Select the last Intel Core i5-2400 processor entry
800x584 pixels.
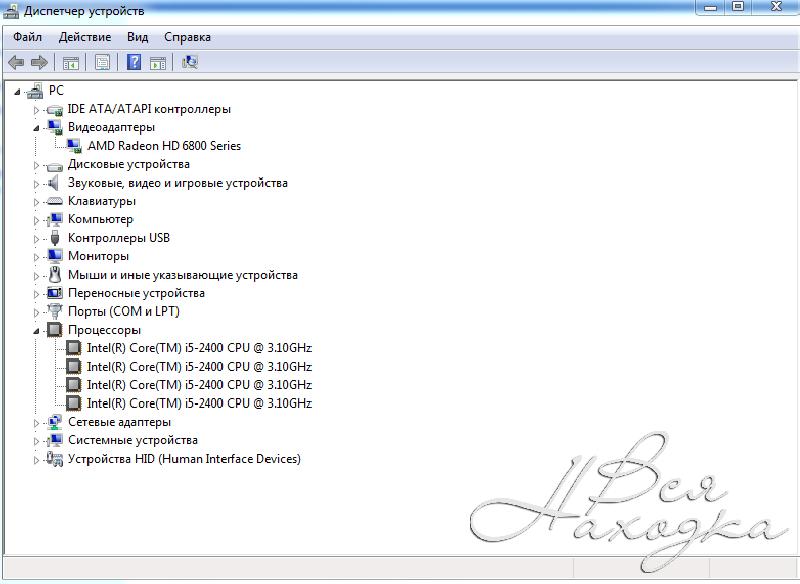click(199, 403)
